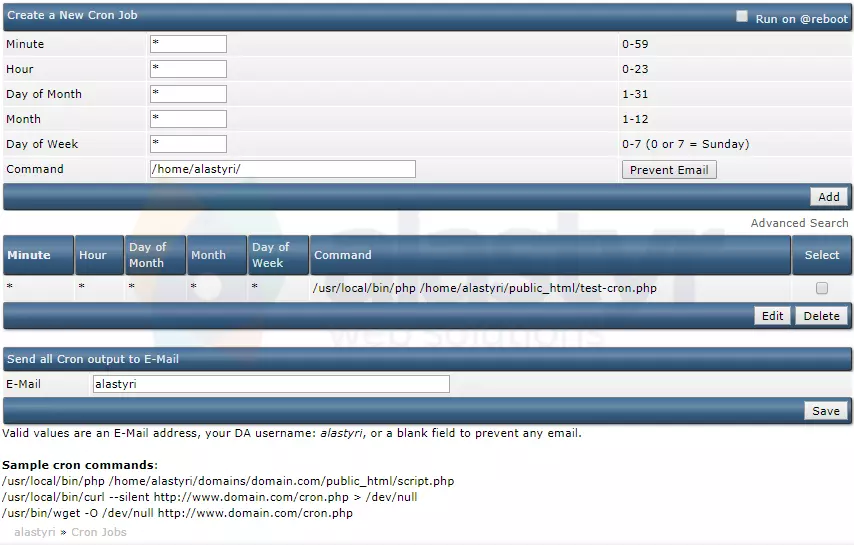Click the Hour input field

pos(188,69)
